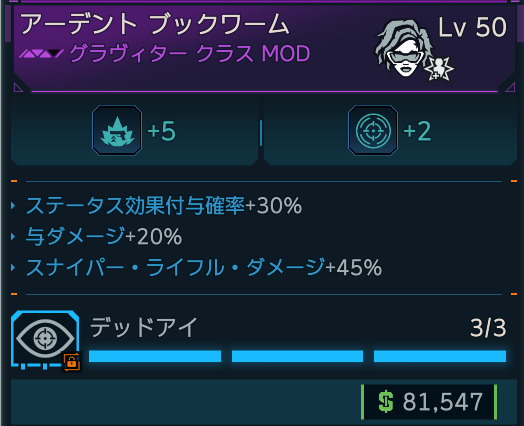
Task: Click the Lv 50 level text
Action: [473, 27]
